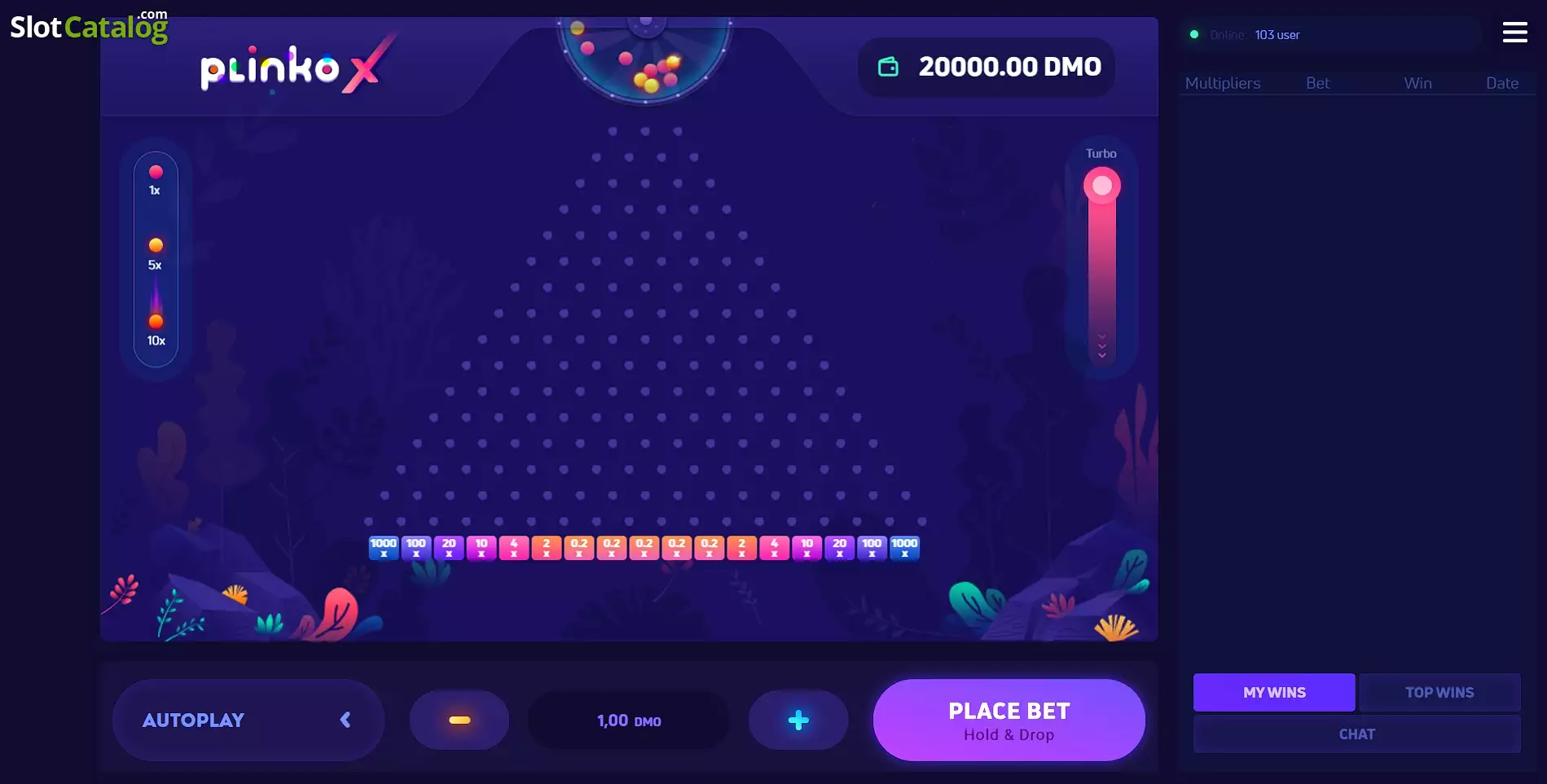This screenshot has height=784, width=1547.
Task: Increase bet with the plus icon
Action: (798, 720)
